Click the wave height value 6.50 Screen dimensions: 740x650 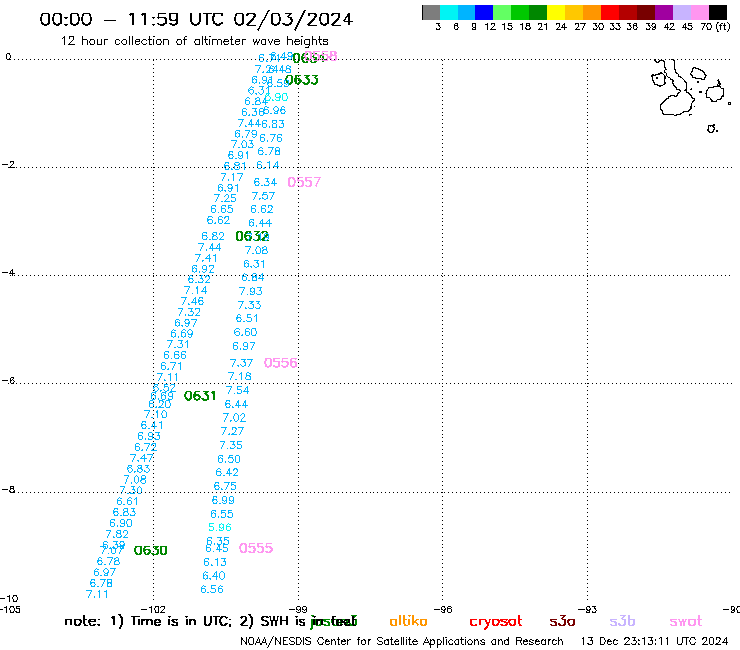click(229, 459)
